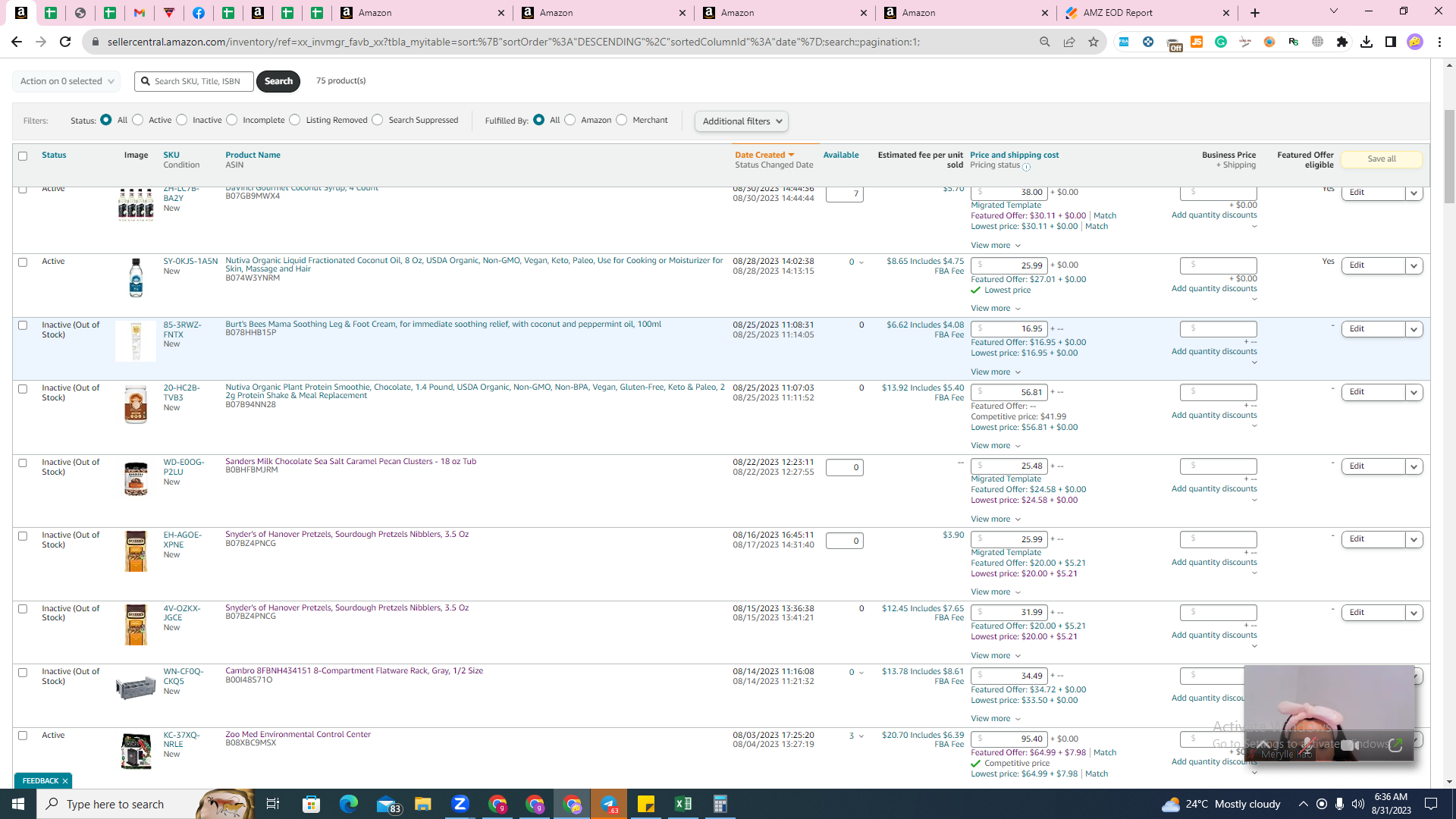Expand Edit options for Burt's Bees row

(x=1414, y=330)
